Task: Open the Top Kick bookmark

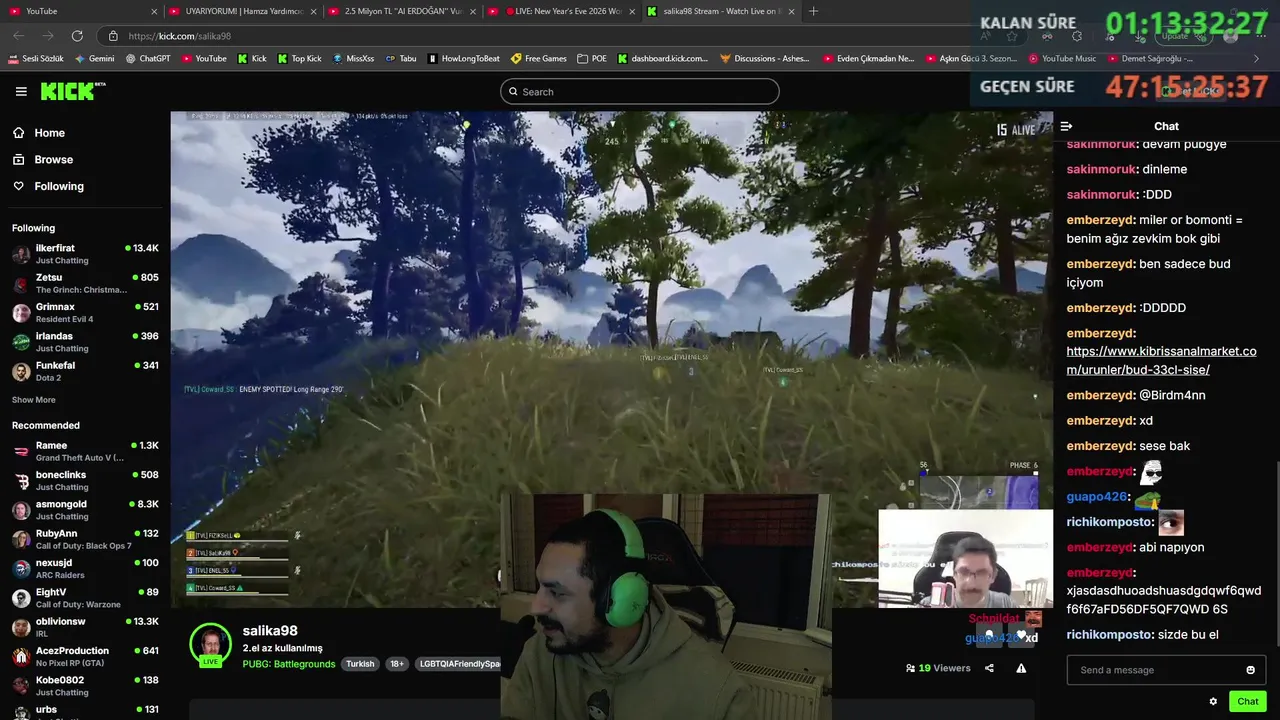Action: pyautogui.click(x=300, y=59)
